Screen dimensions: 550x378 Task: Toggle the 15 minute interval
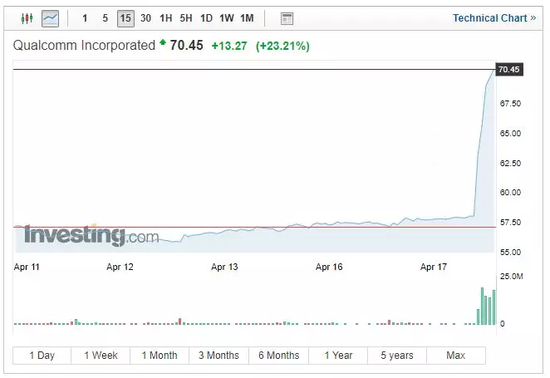(126, 18)
